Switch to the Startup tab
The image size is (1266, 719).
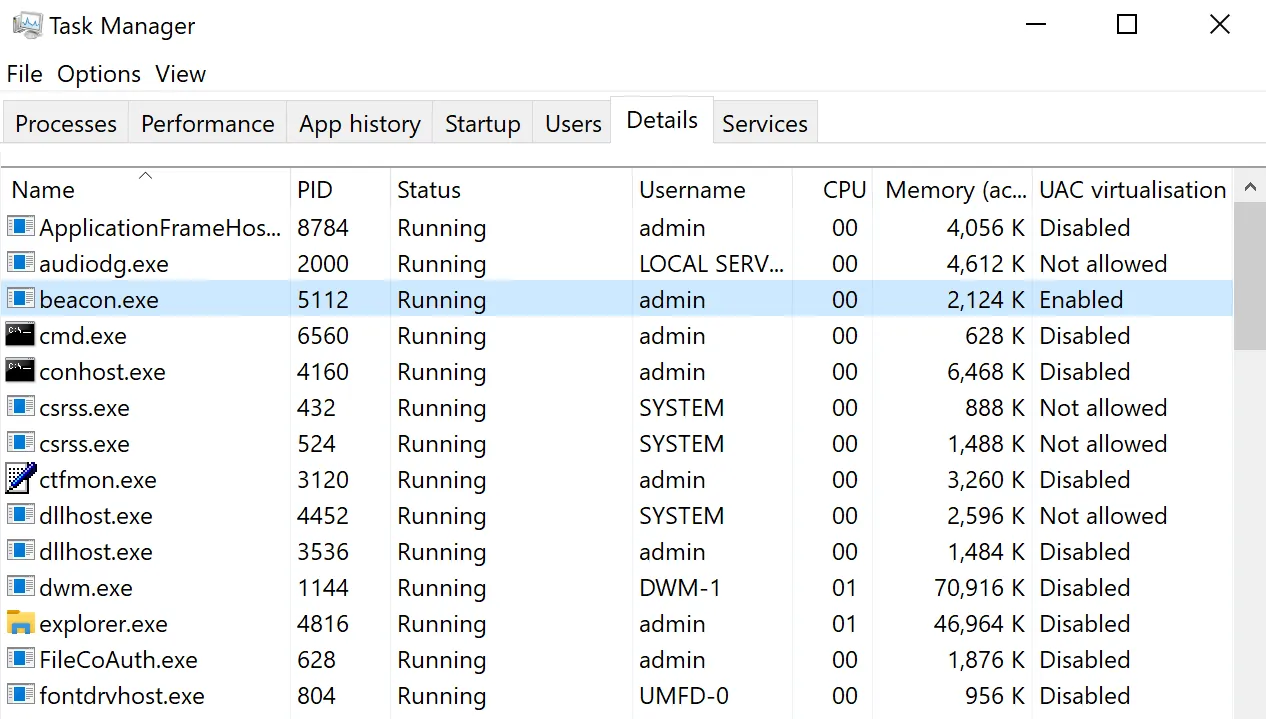coord(483,123)
